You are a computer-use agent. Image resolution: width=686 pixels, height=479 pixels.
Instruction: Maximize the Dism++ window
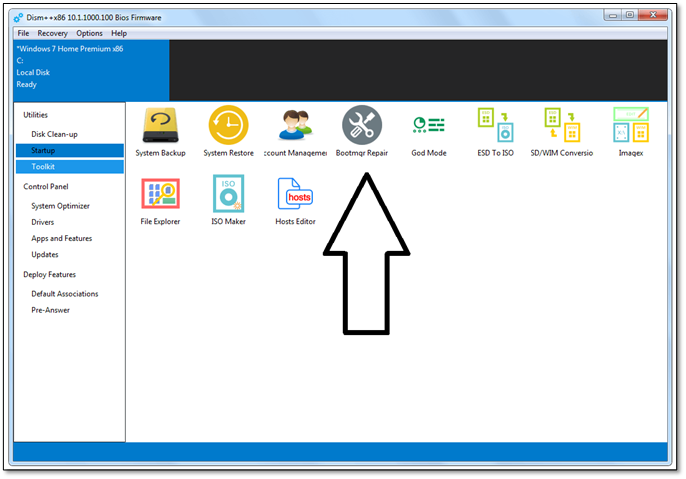tap(630, 15)
